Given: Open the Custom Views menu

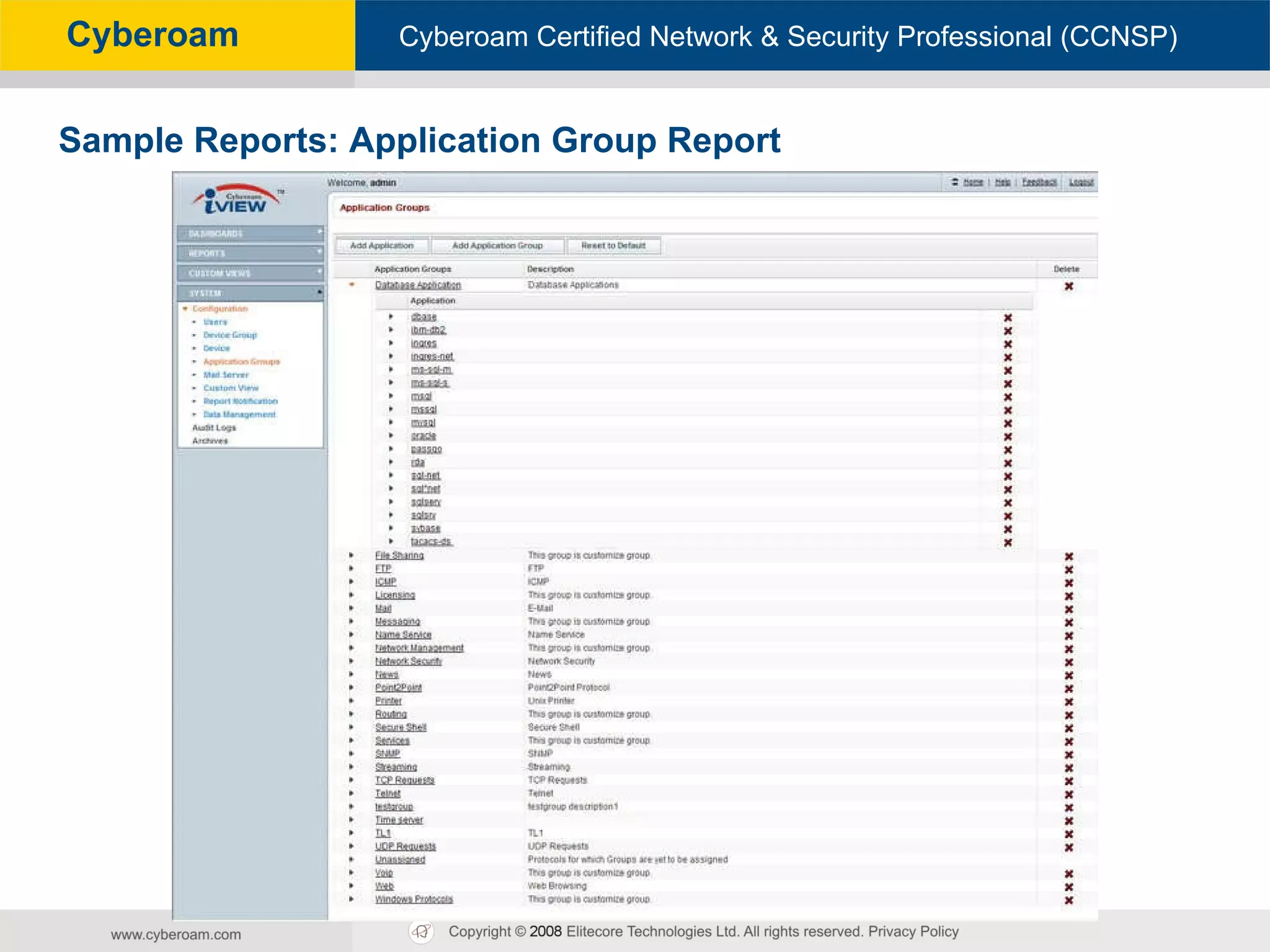Looking at the screenshot, I should (x=251, y=273).
